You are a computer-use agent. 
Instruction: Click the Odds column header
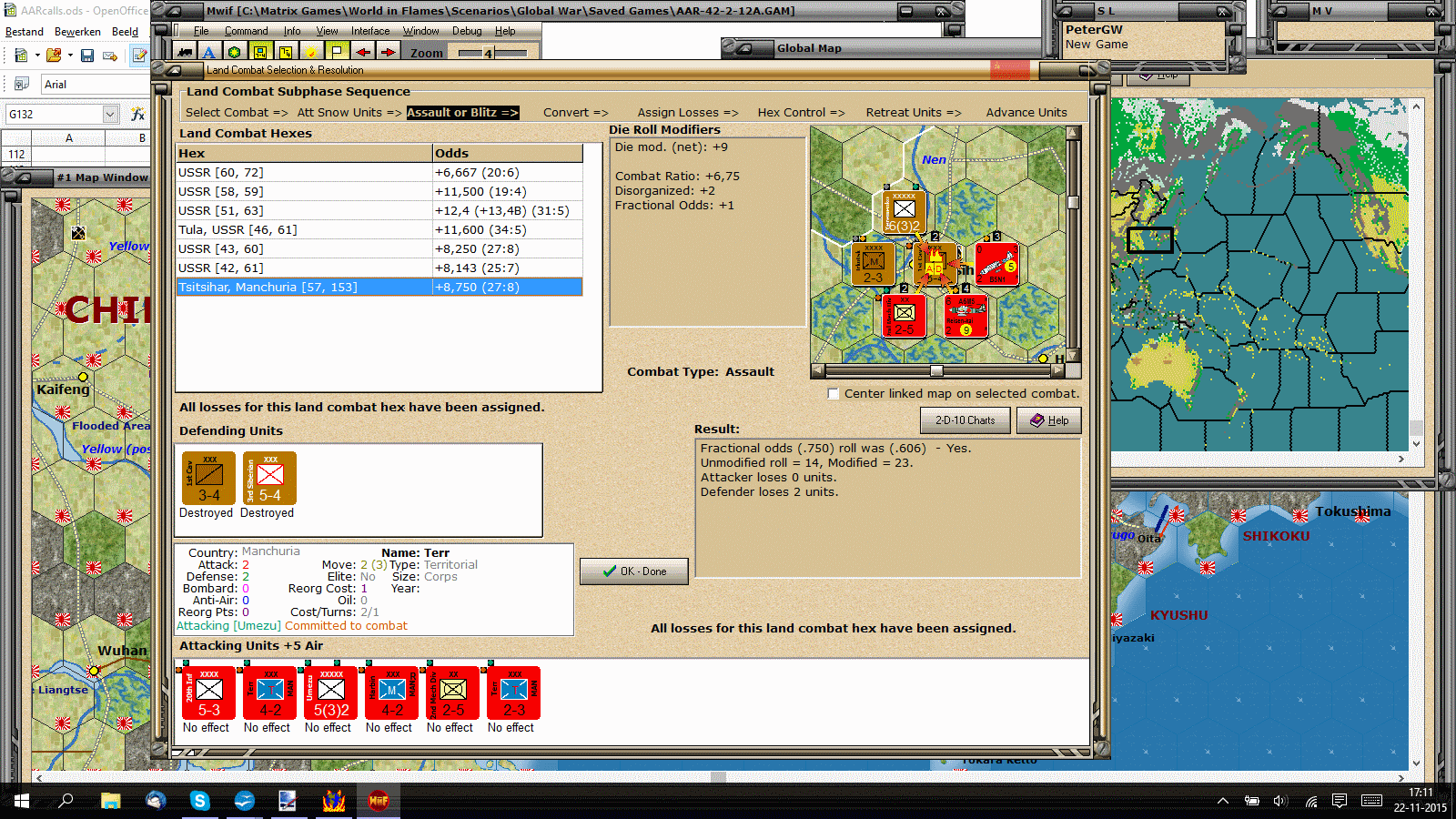[x=507, y=153]
